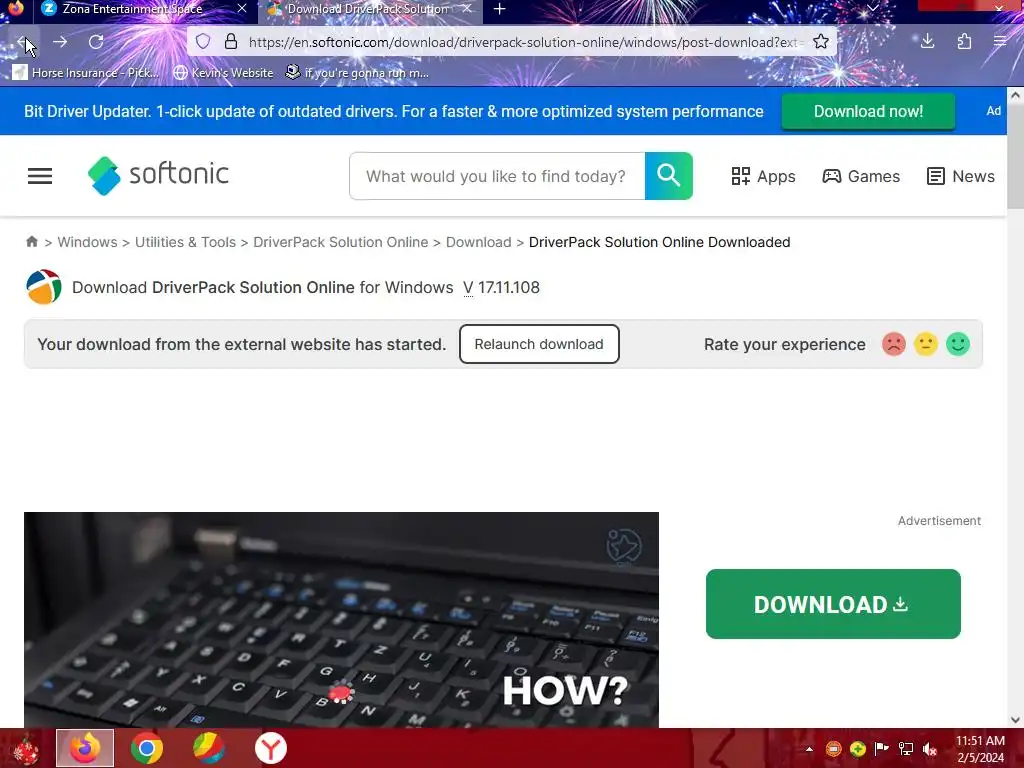Go to home via breadcrumb house icon
This screenshot has width=1024, height=768.
[31, 242]
